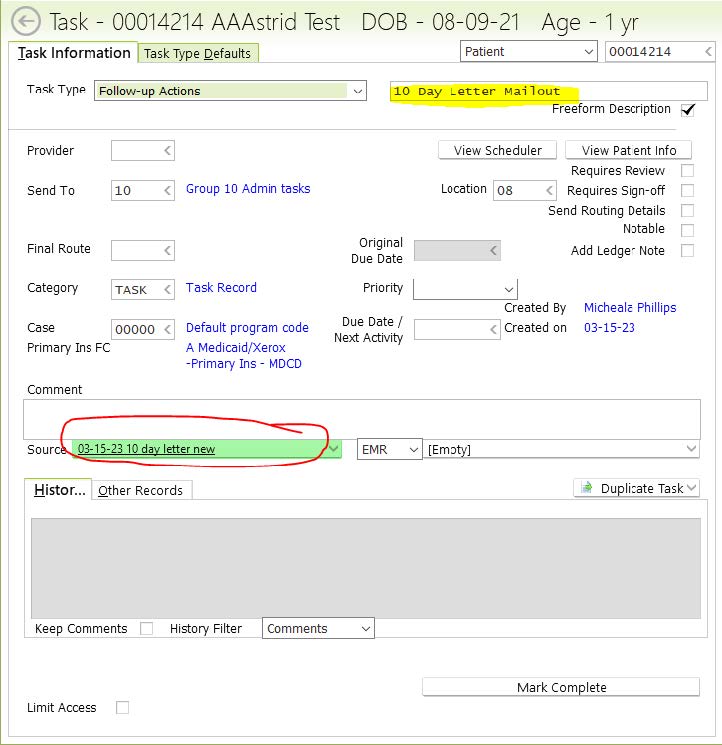Expand the Task Type dropdown
Viewport: 722px width, 745px height.
coord(358,91)
